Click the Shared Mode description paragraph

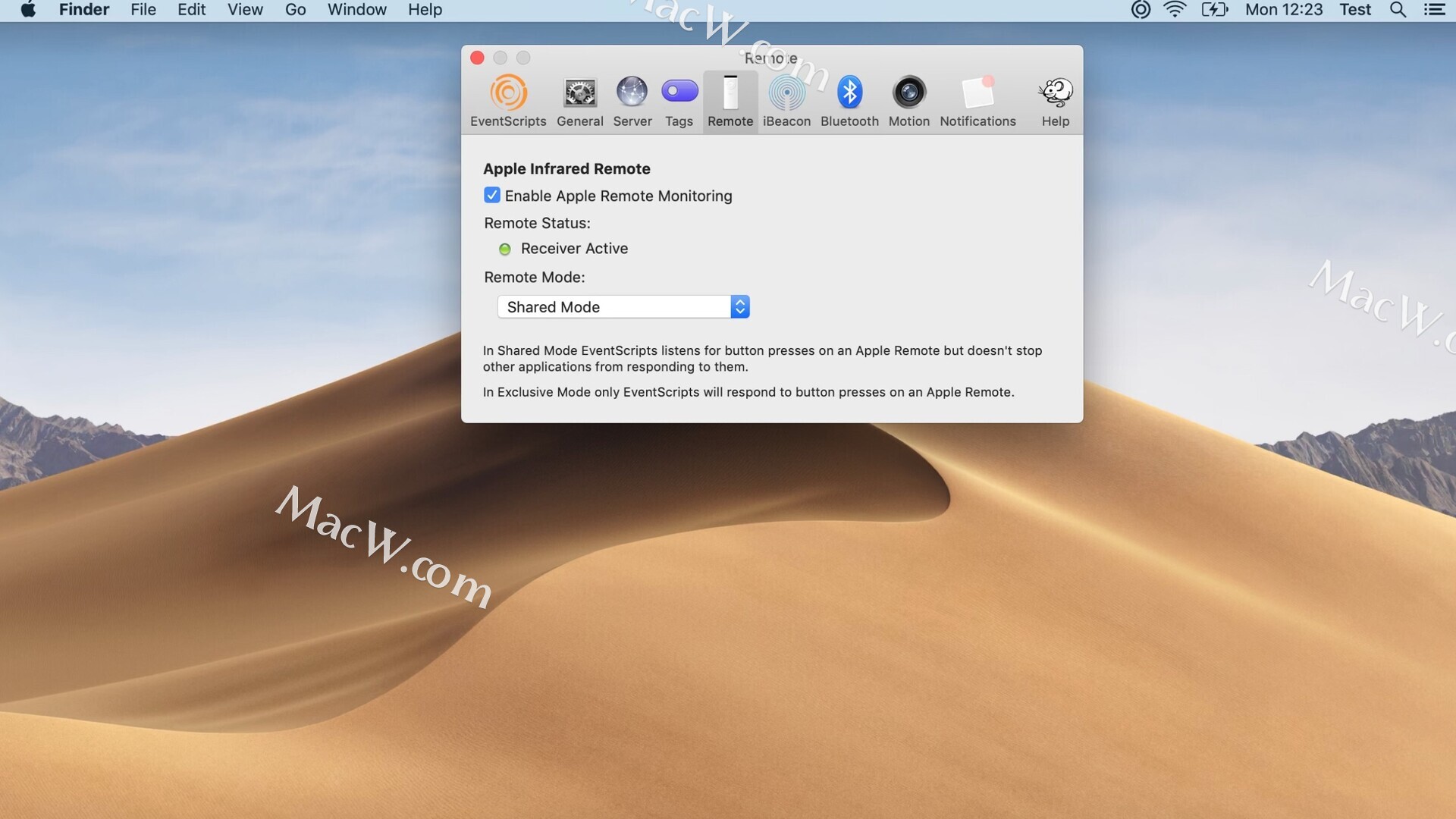point(763,359)
